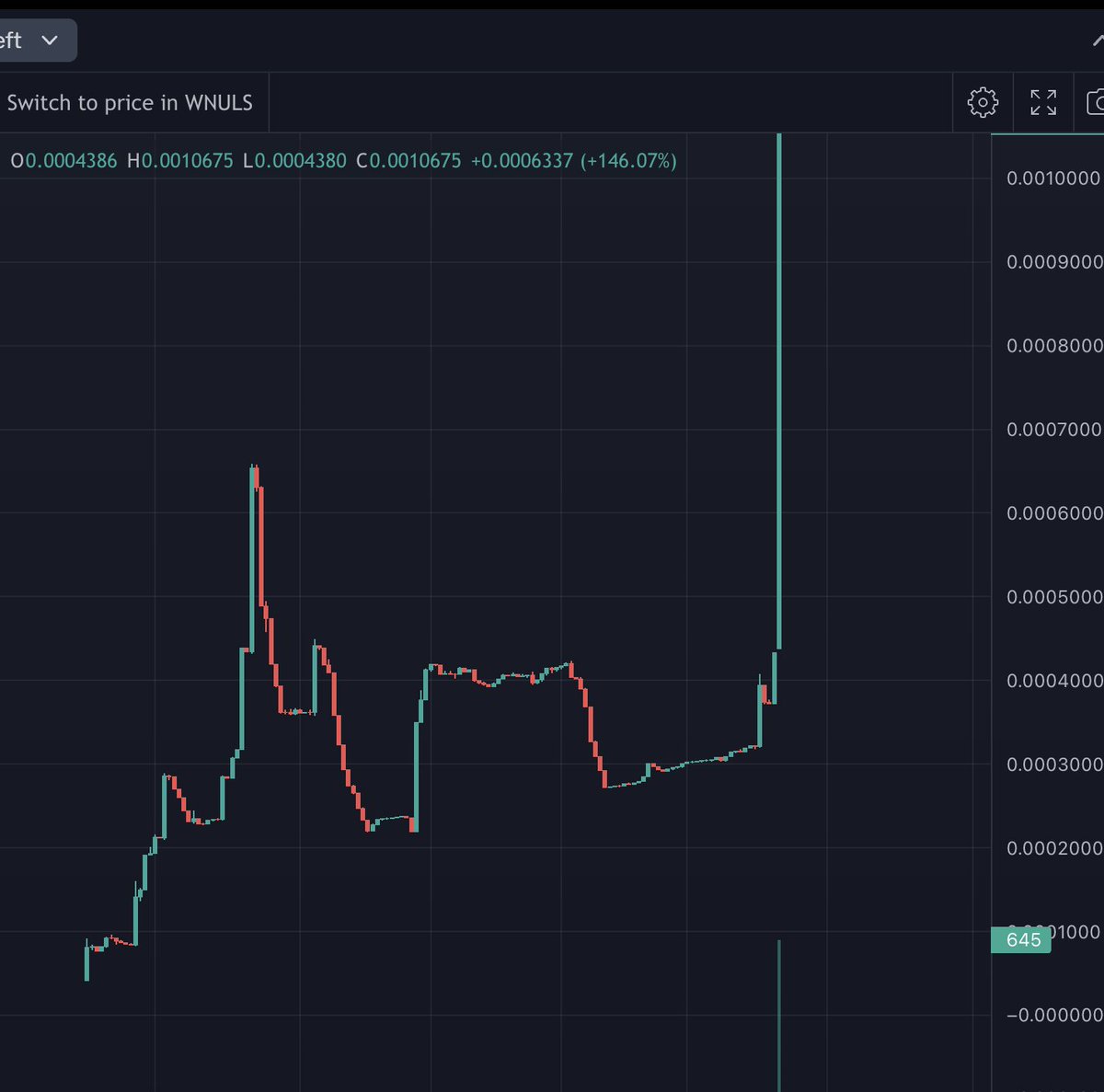
Task: Select the percent change (+146.07%)
Action: [x=628, y=161]
